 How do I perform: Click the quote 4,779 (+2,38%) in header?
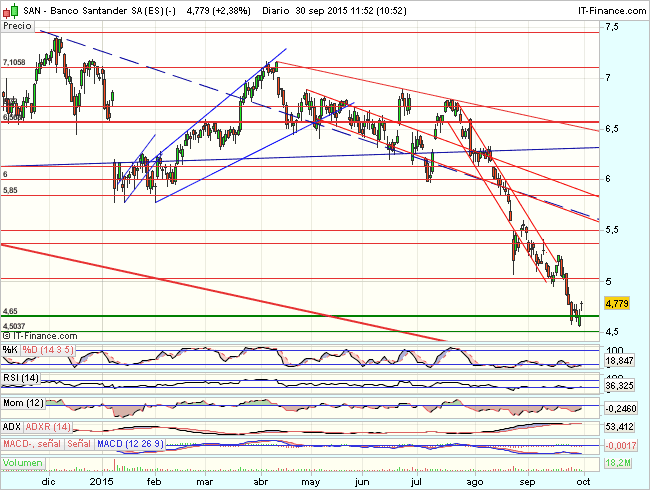click(x=219, y=11)
